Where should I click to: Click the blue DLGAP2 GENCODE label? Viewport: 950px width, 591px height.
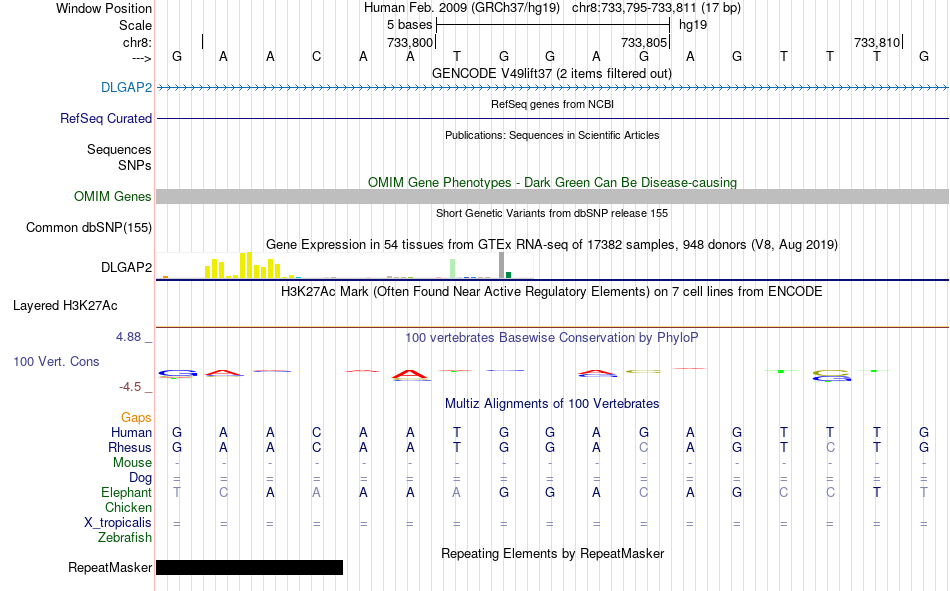tap(127, 87)
